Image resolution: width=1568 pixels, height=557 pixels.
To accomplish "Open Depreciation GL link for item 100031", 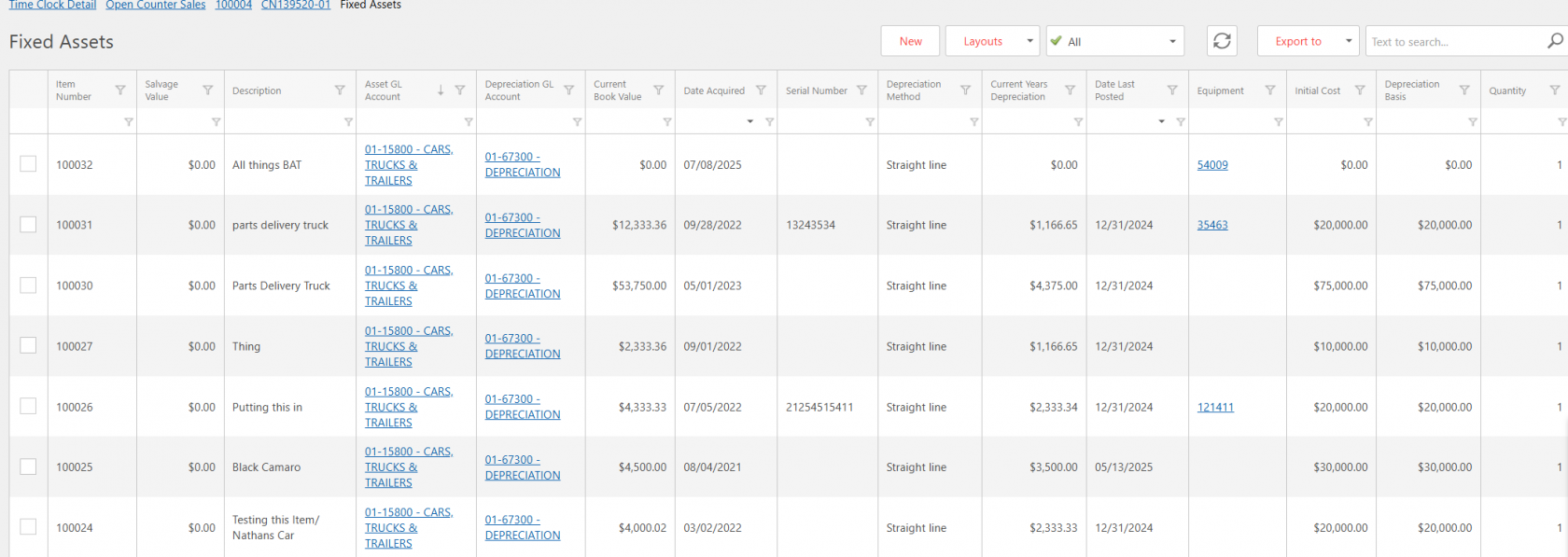I will click(523, 225).
